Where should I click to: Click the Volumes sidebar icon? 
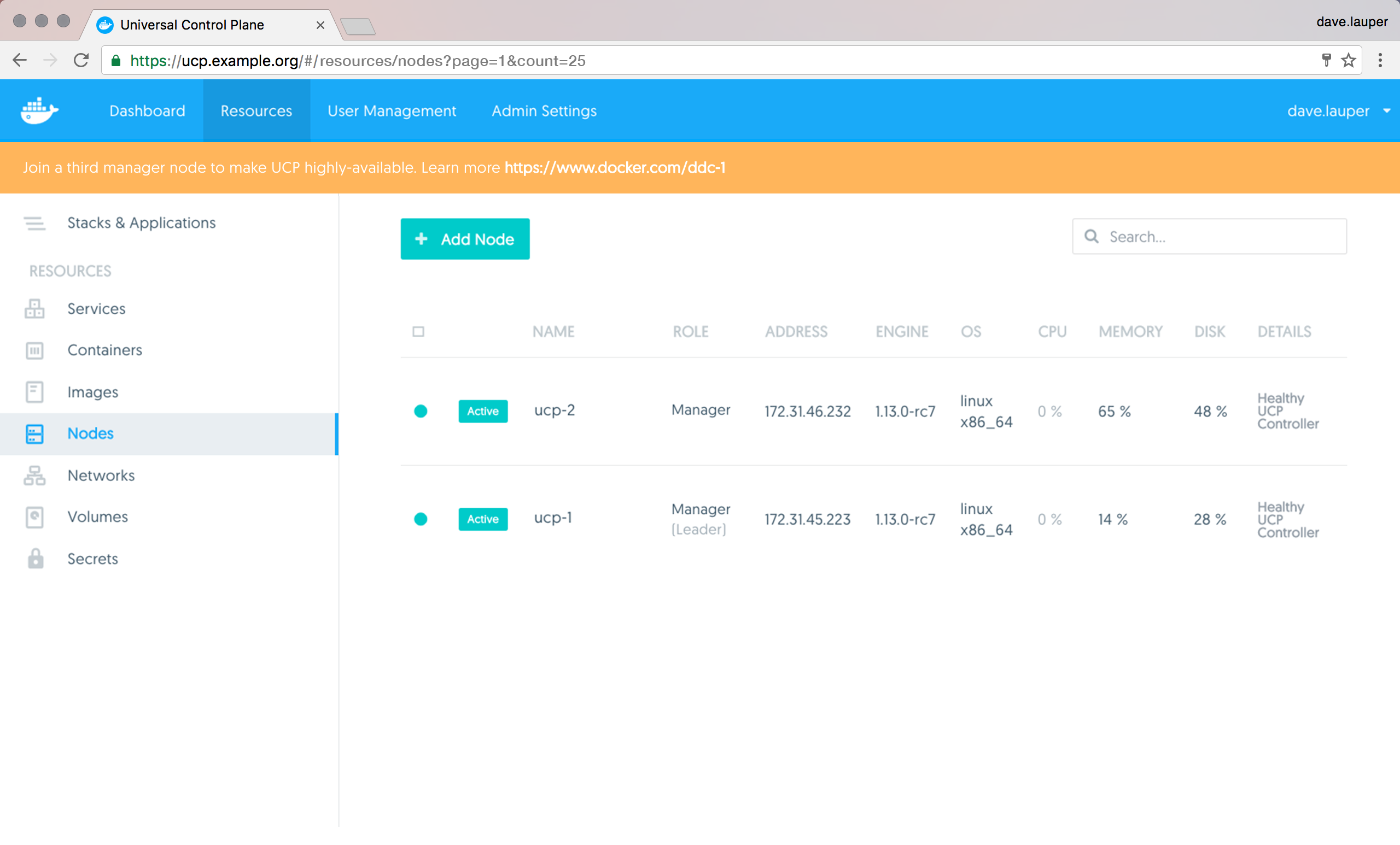point(34,517)
